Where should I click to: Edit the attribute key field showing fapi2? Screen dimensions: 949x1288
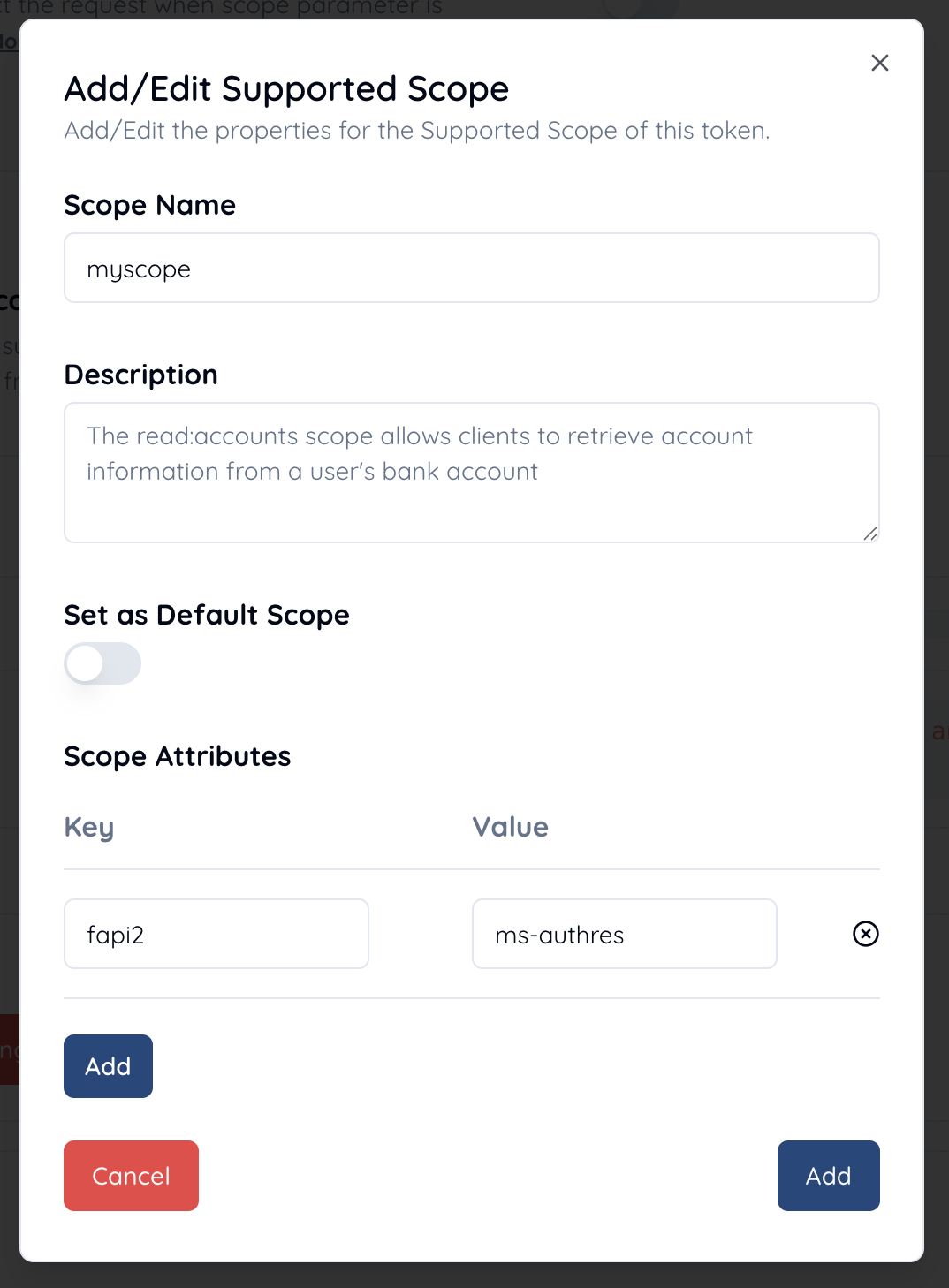tap(216, 934)
